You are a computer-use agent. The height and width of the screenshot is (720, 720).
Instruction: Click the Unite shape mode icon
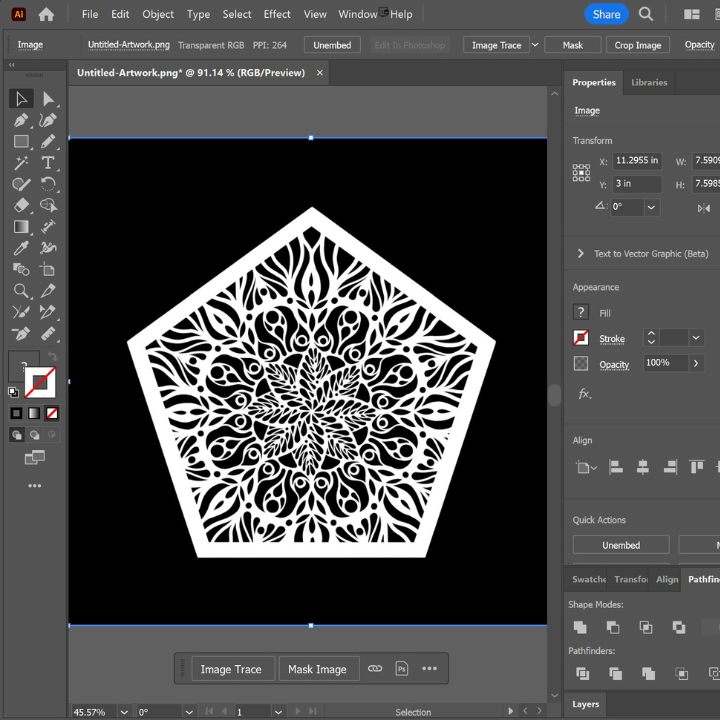pos(580,627)
